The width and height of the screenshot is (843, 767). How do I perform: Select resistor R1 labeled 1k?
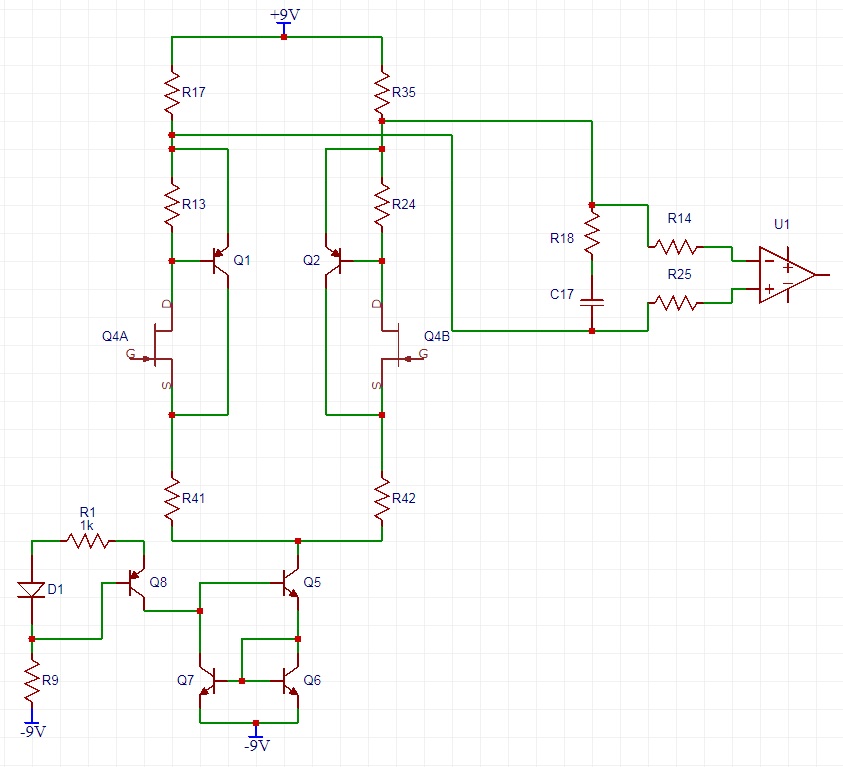click(x=88, y=539)
